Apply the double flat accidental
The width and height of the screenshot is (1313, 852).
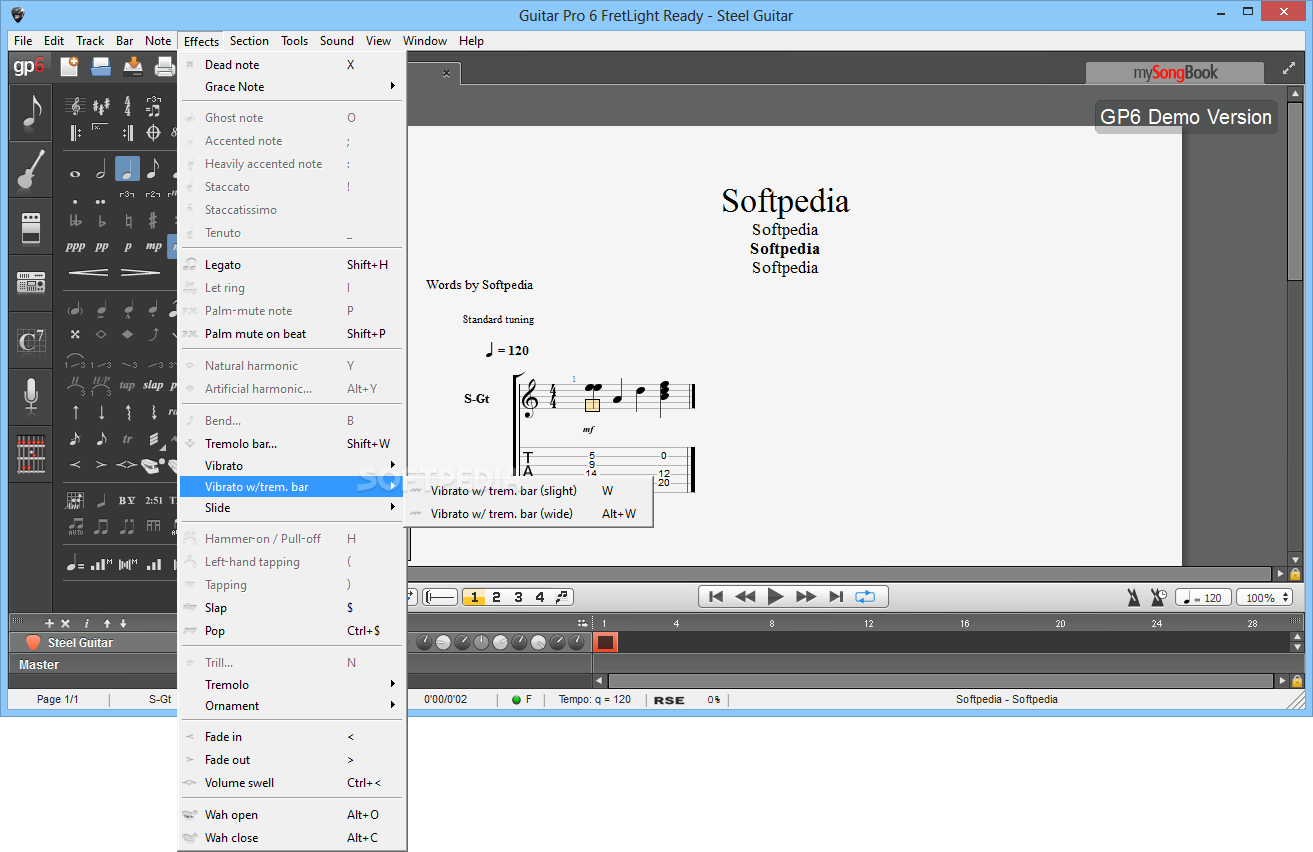75,221
